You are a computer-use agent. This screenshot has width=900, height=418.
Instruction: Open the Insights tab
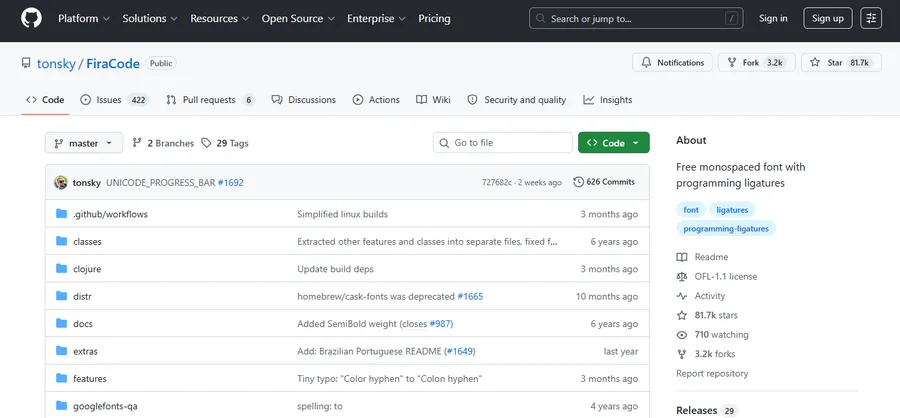click(608, 100)
